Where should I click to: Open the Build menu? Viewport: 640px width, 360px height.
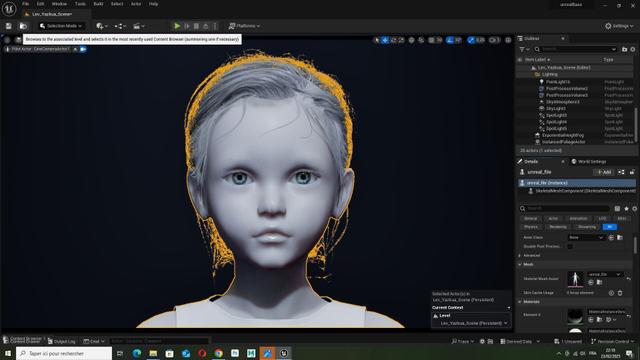pos(98,4)
